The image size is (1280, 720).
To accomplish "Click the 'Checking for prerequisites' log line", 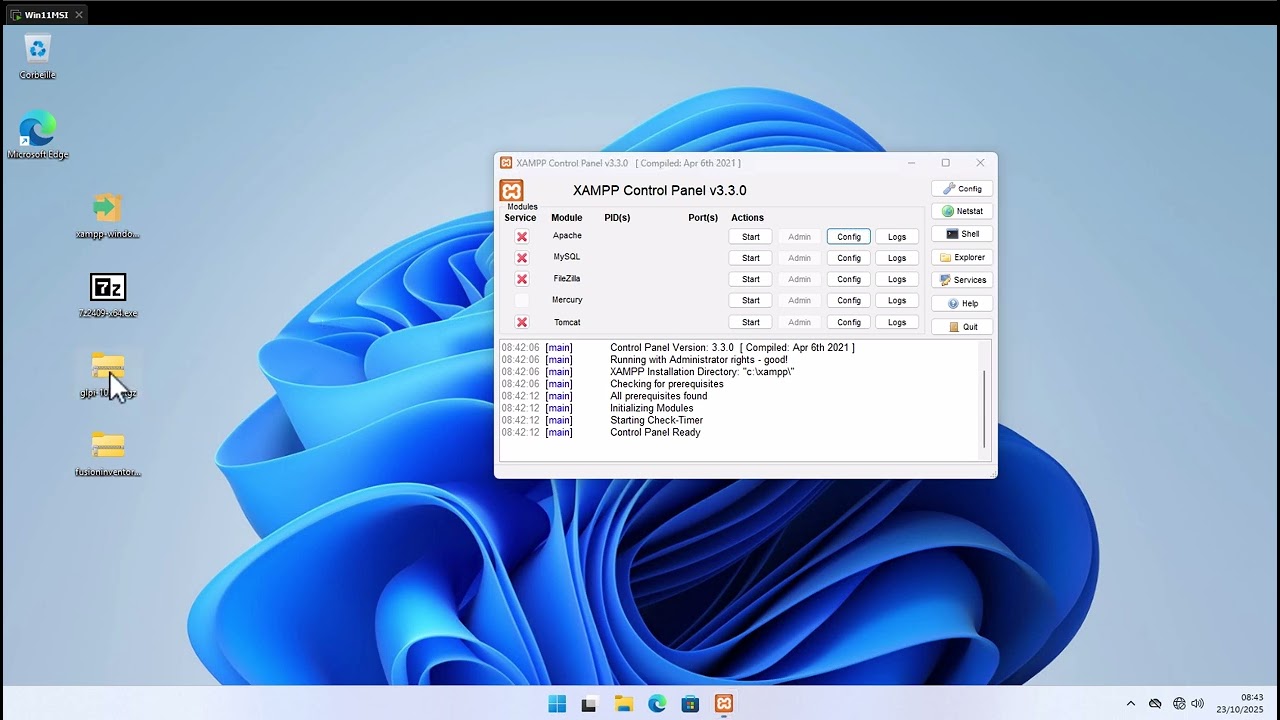I will (x=666, y=384).
